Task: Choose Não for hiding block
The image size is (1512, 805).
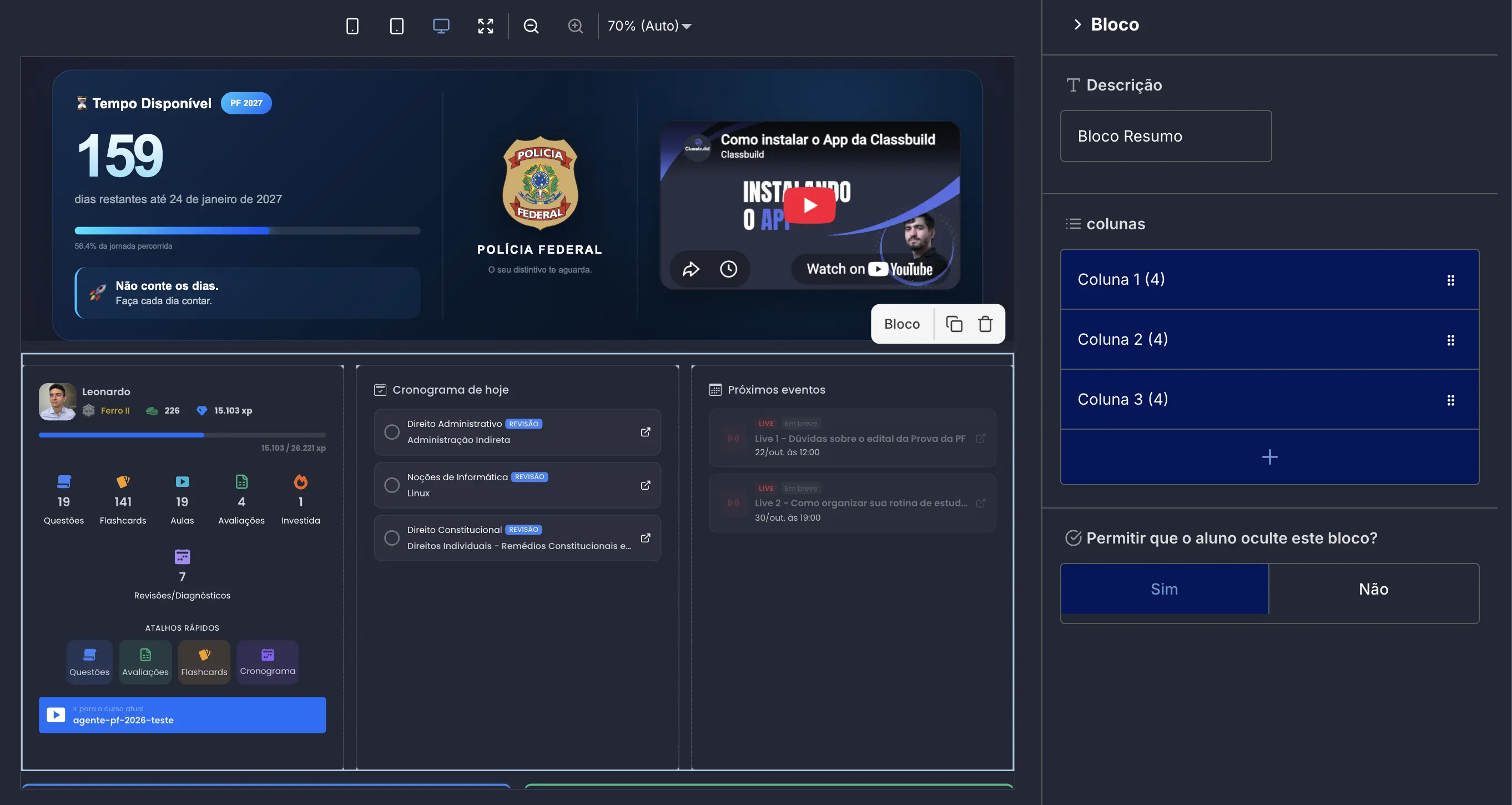Action: [x=1373, y=589]
